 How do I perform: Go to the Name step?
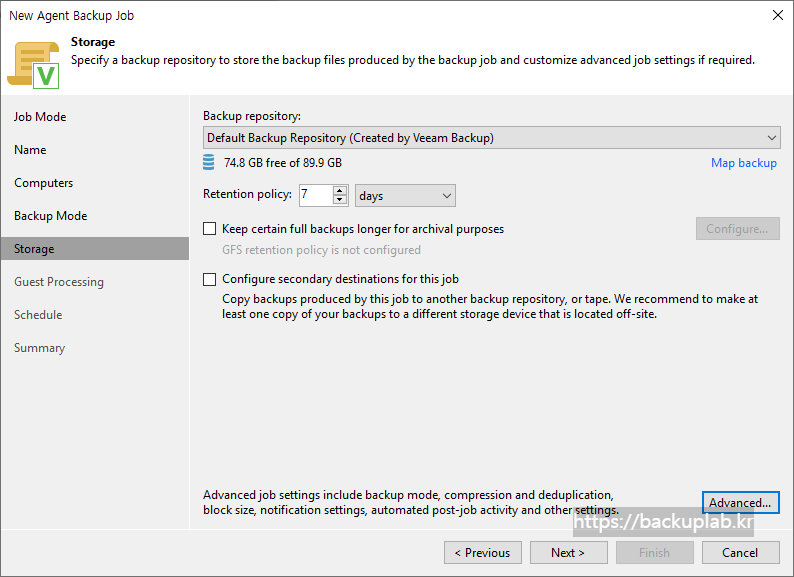click(x=30, y=150)
